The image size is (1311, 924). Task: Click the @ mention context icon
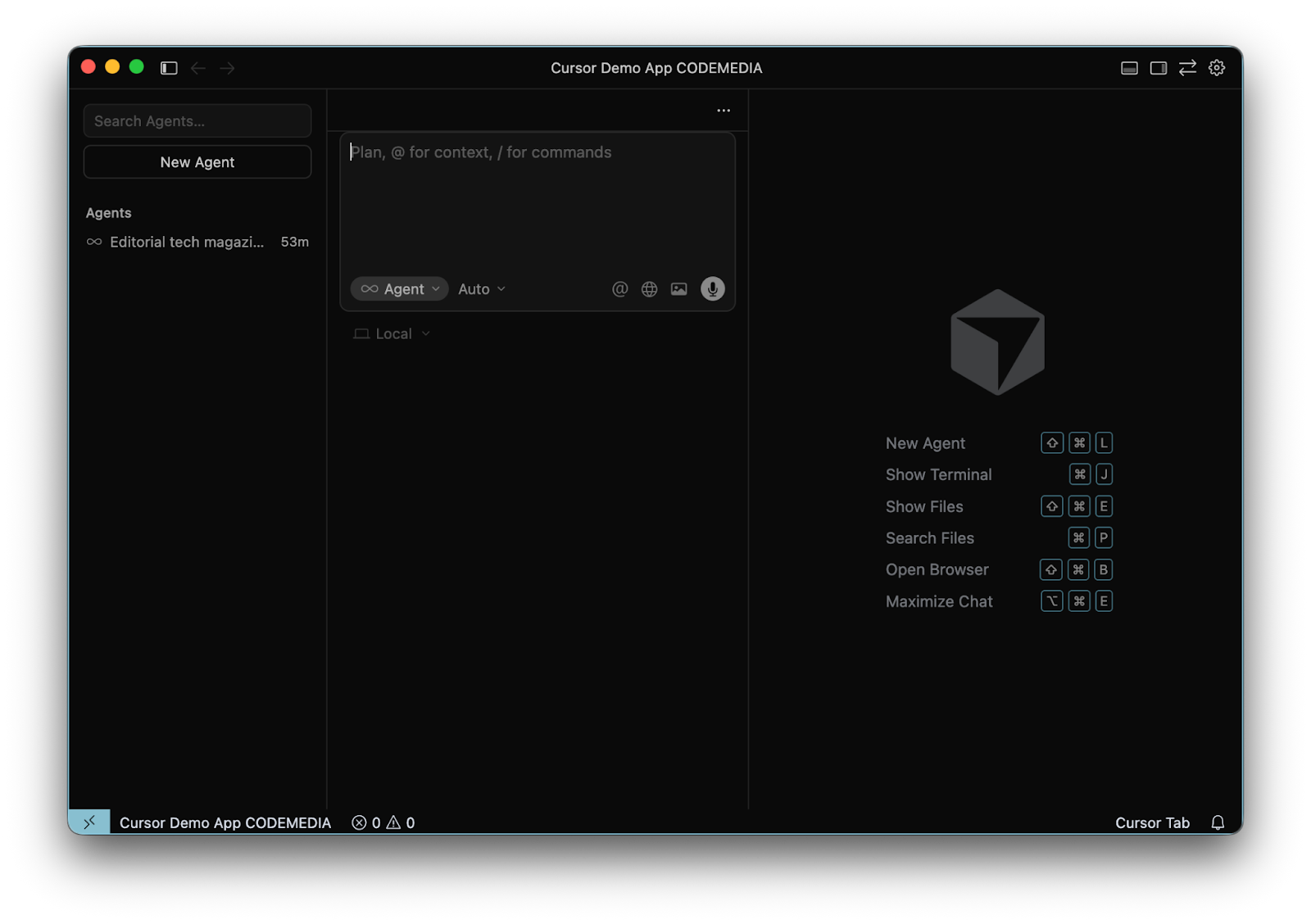619,289
